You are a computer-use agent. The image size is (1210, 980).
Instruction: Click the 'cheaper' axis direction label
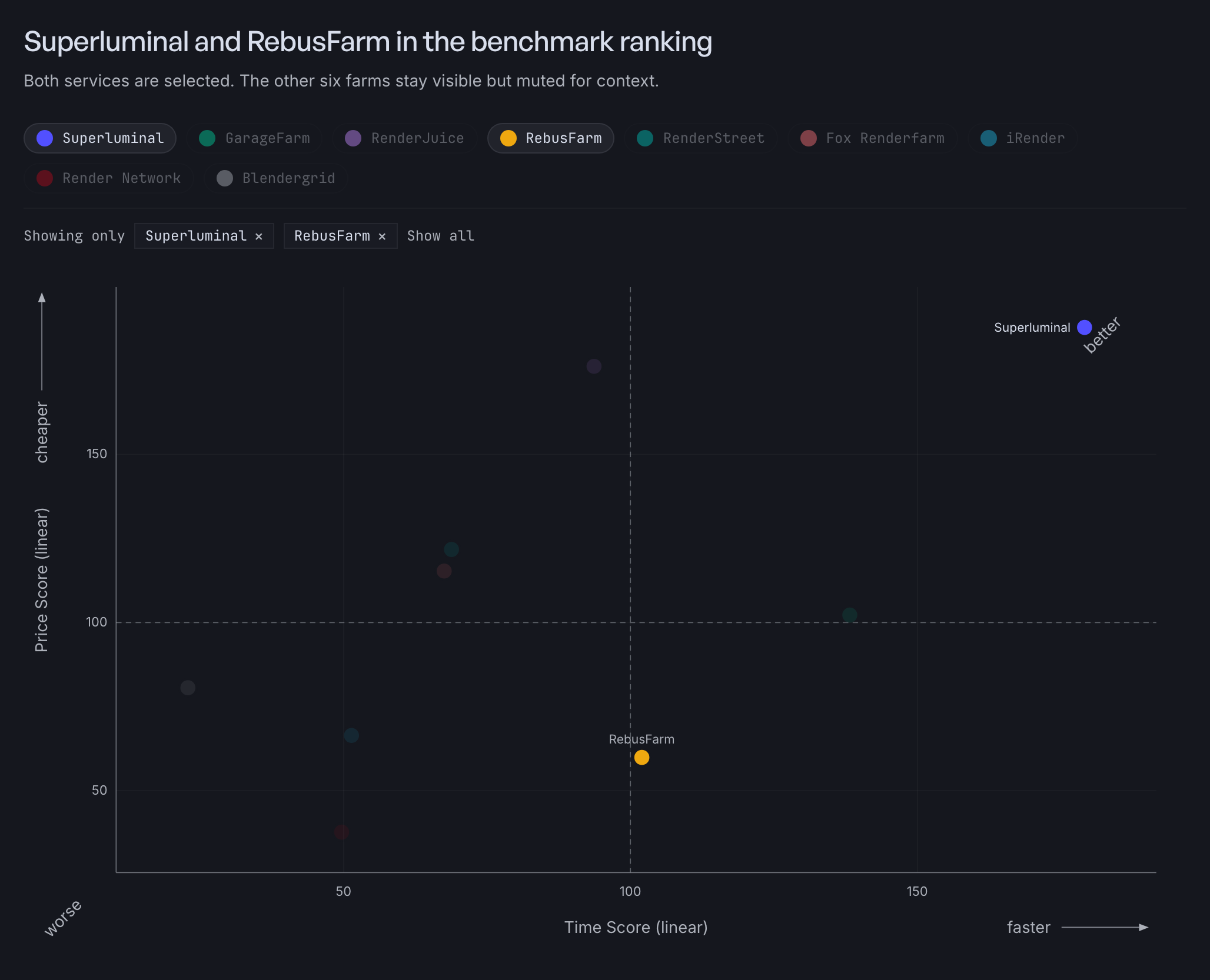42,432
